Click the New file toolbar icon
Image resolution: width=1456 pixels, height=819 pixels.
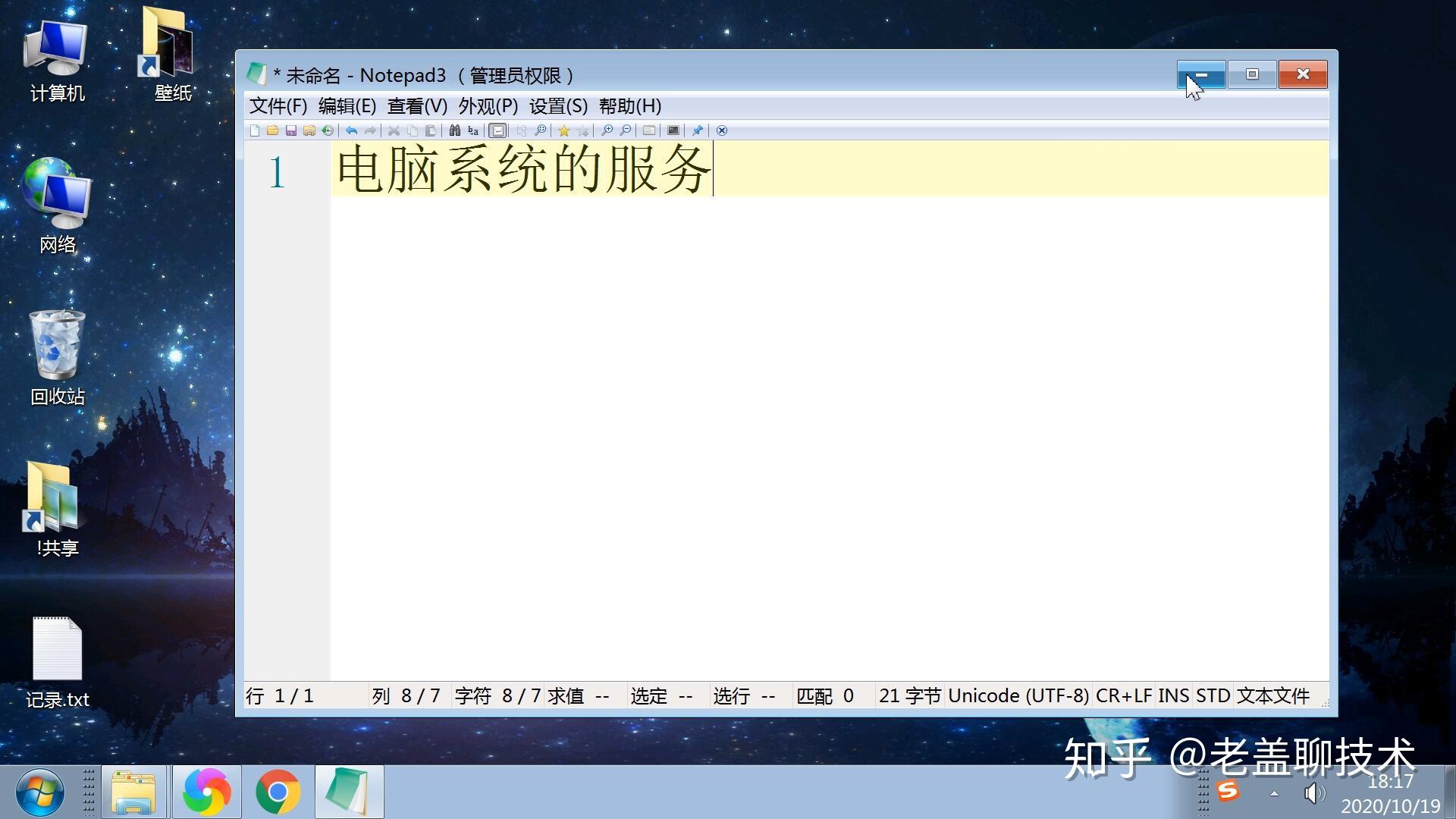(255, 130)
